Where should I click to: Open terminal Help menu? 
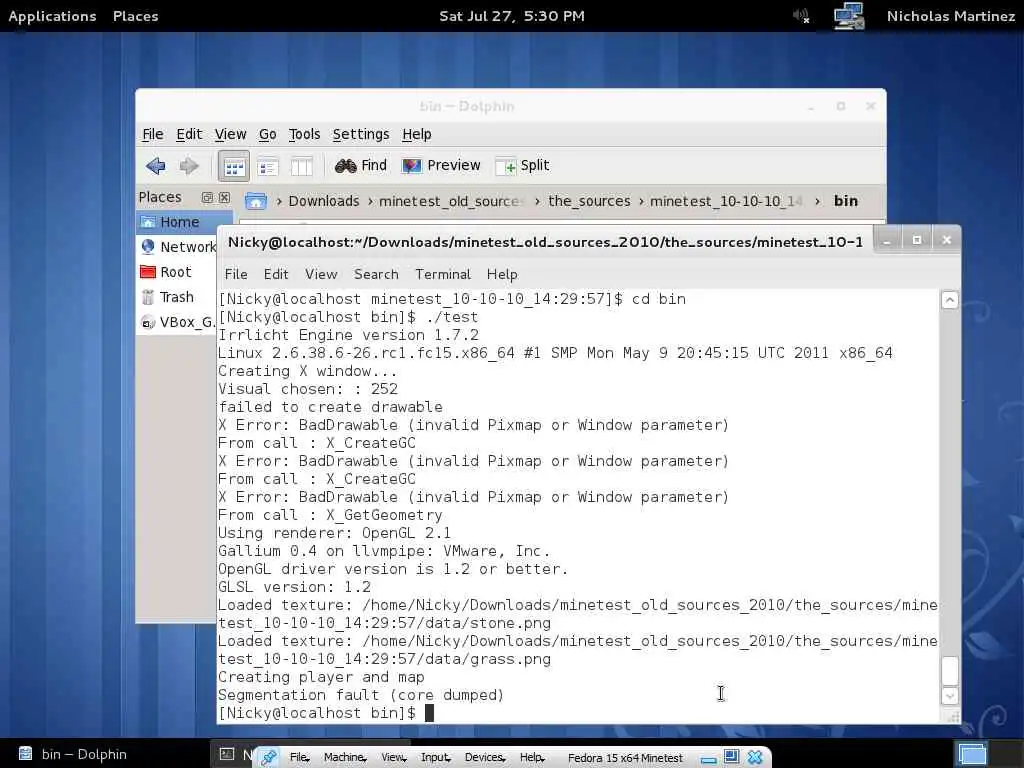502,274
